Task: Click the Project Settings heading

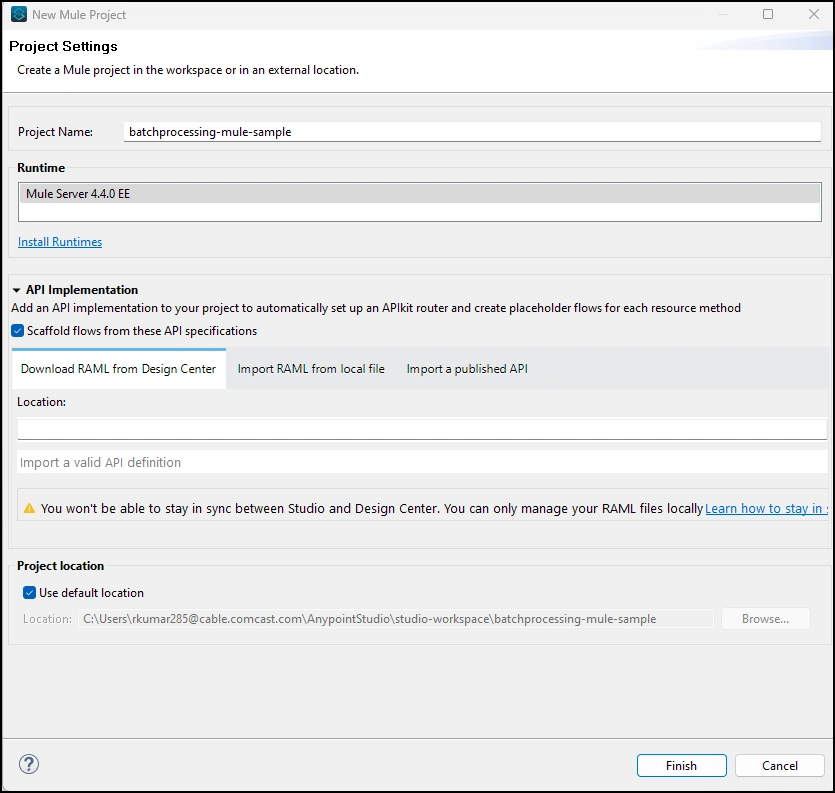Action: 63,46
